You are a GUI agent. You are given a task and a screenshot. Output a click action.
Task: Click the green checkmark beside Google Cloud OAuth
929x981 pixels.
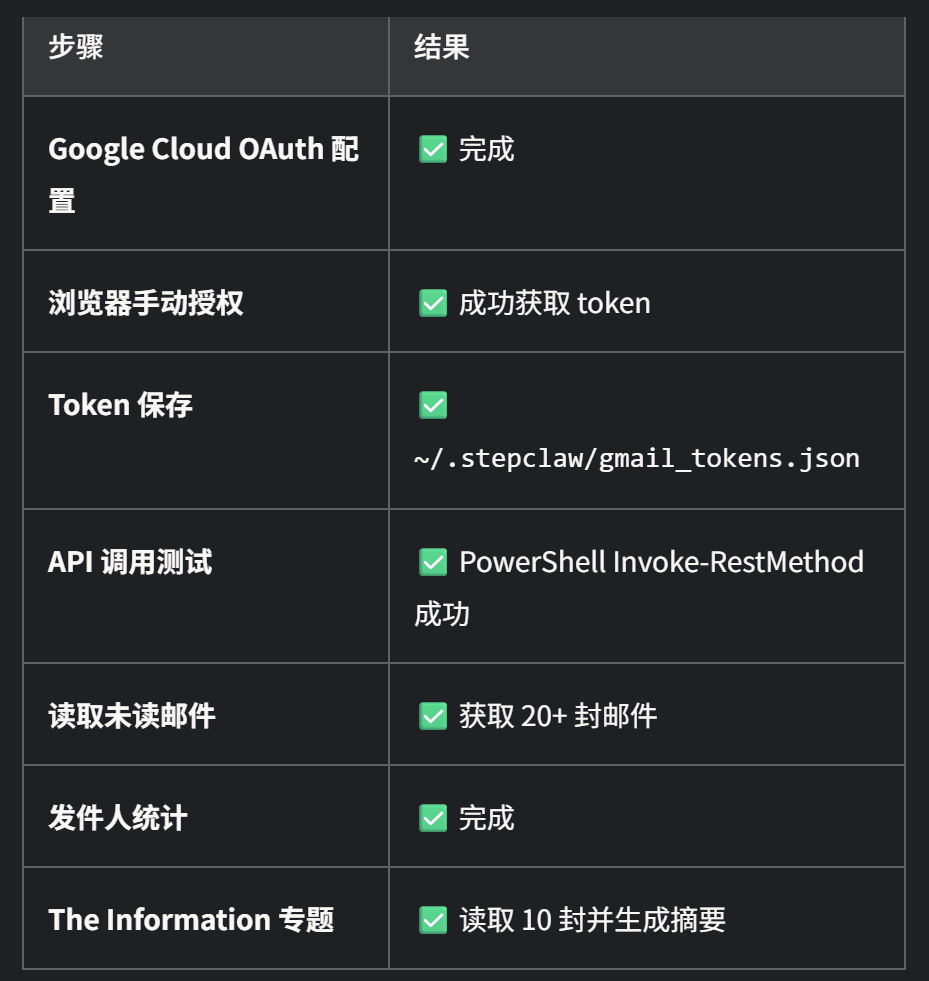point(433,149)
